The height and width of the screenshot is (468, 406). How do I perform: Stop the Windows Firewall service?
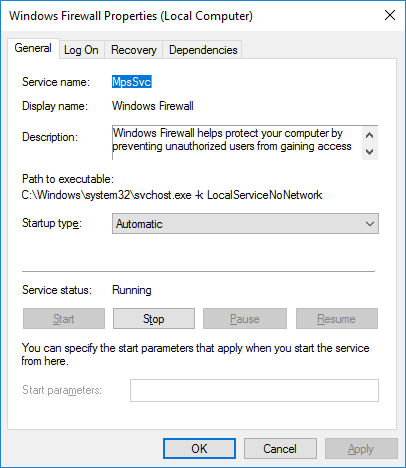coord(154,319)
